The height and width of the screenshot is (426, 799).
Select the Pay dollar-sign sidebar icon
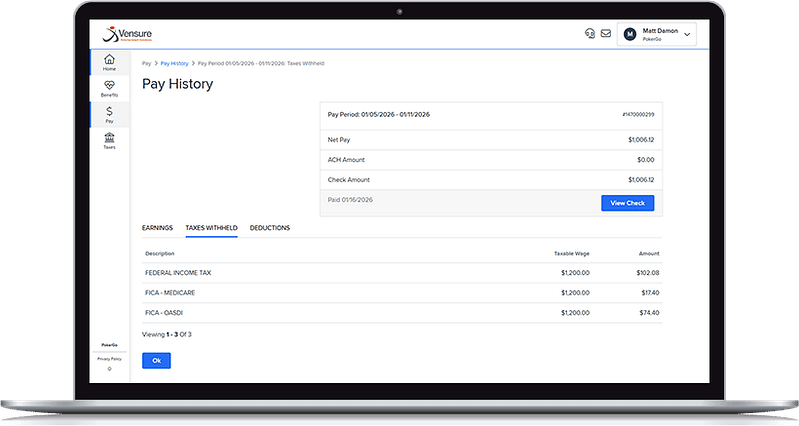click(x=110, y=111)
